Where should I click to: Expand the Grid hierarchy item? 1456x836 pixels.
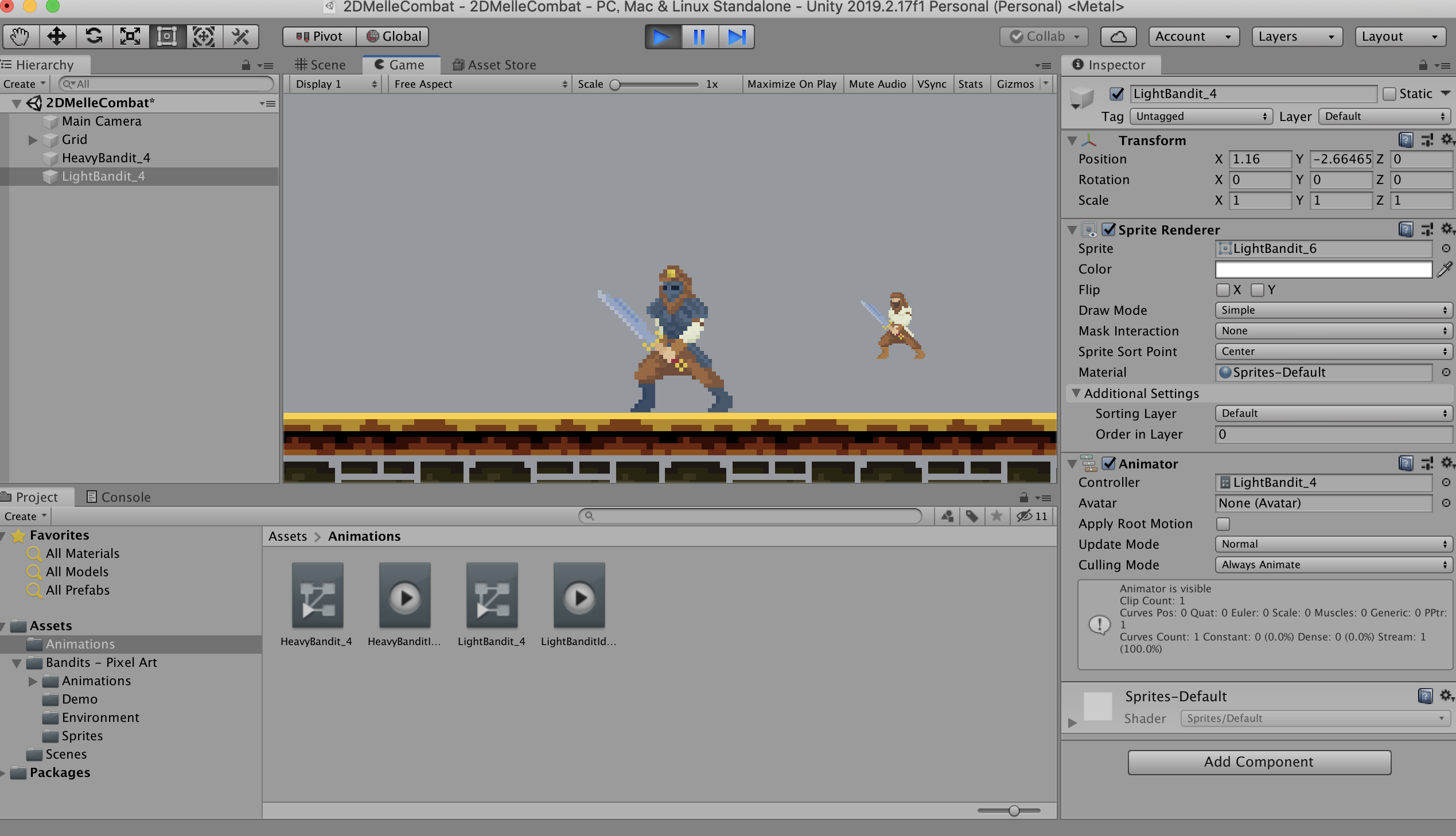tap(32, 139)
